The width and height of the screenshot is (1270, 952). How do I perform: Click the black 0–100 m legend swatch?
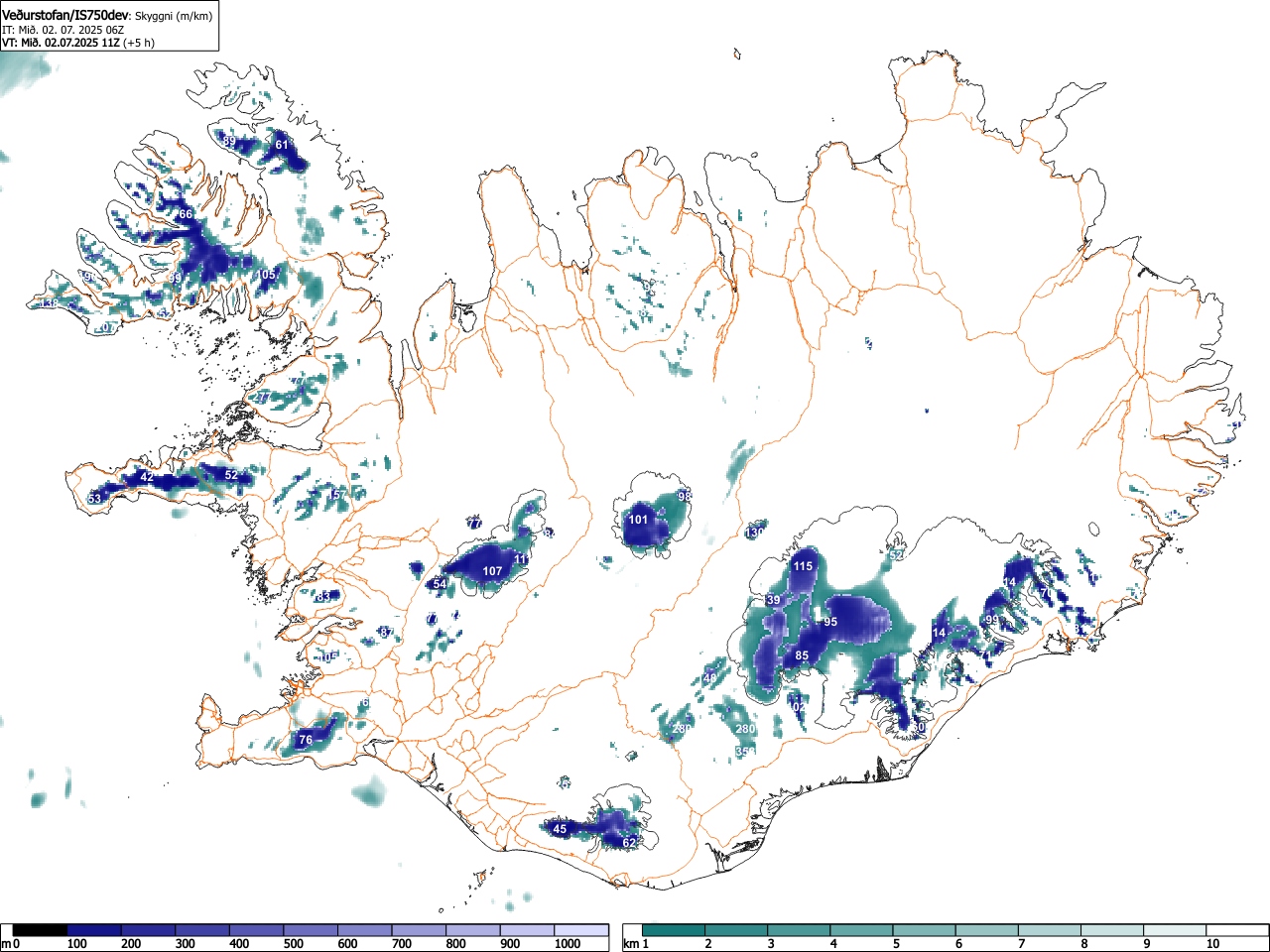(41, 930)
